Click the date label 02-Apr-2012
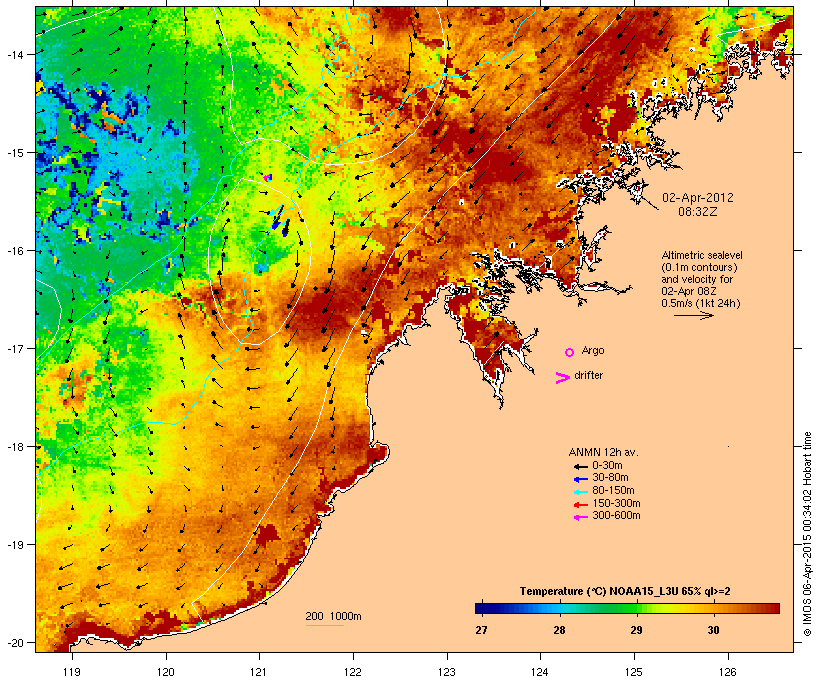The width and height of the screenshot is (820, 680). (698, 198)
